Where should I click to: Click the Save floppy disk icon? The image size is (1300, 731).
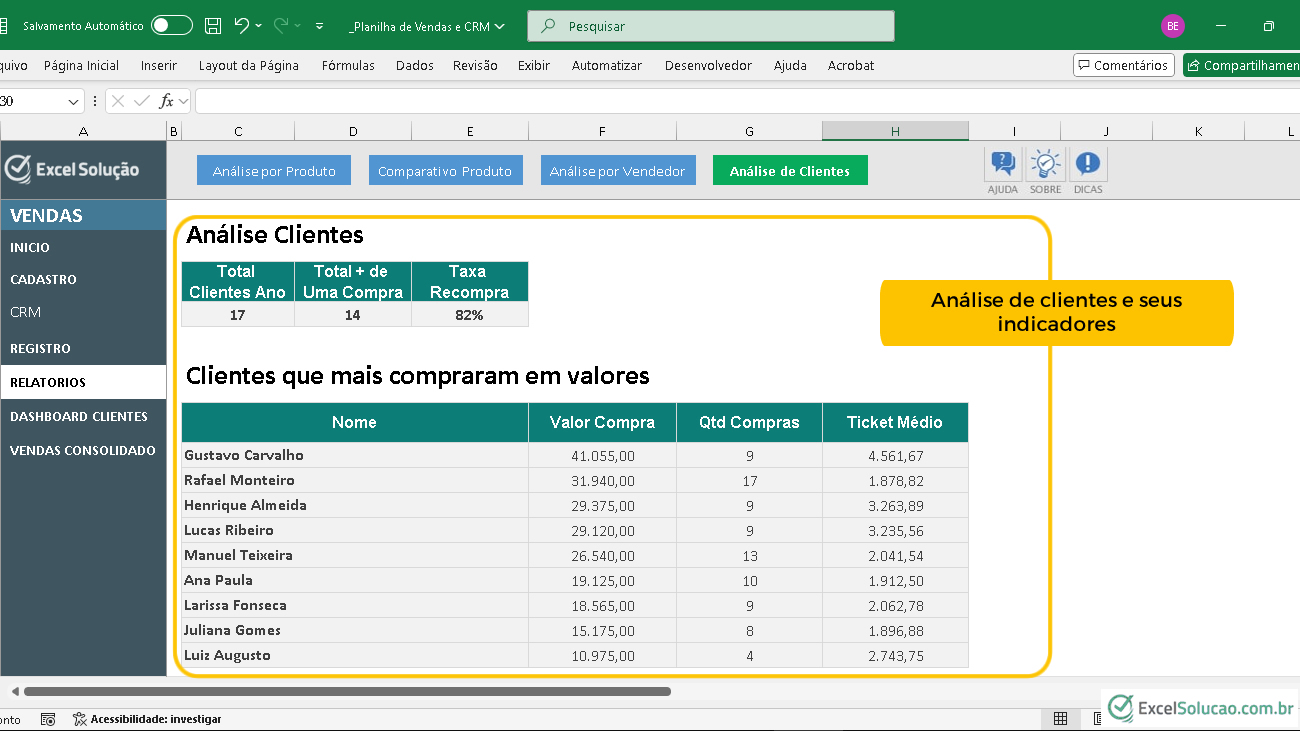tap(213, 26)
